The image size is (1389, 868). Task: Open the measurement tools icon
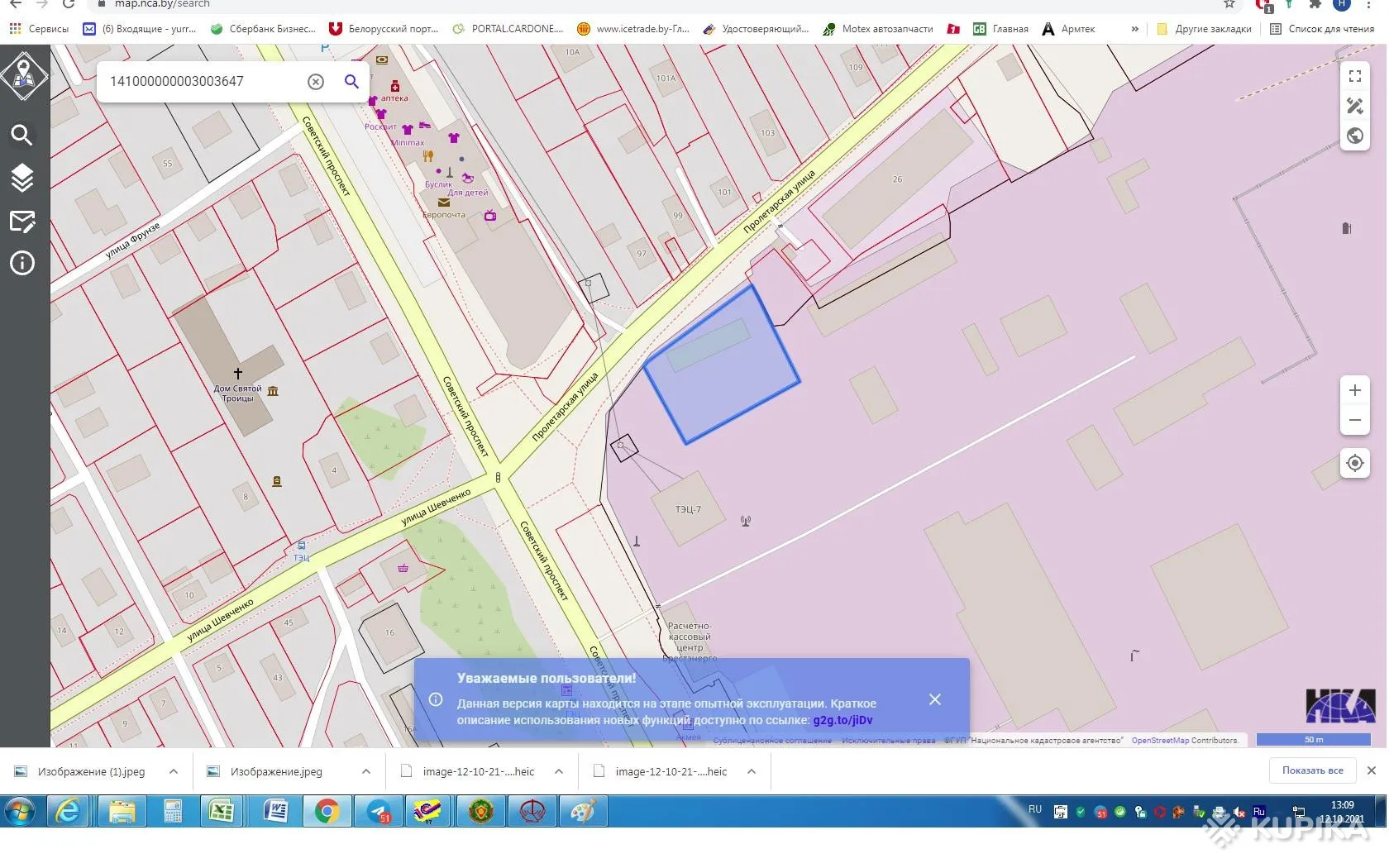click(1354, 106)
